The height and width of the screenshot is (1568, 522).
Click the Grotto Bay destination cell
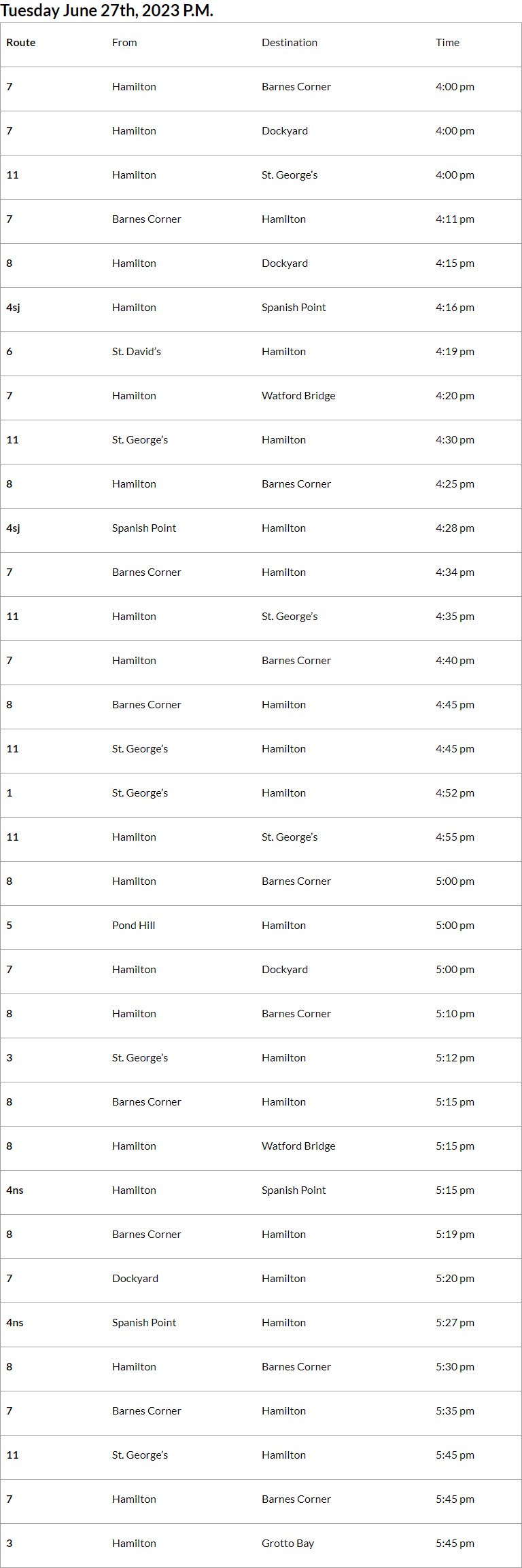point(288,1544)
